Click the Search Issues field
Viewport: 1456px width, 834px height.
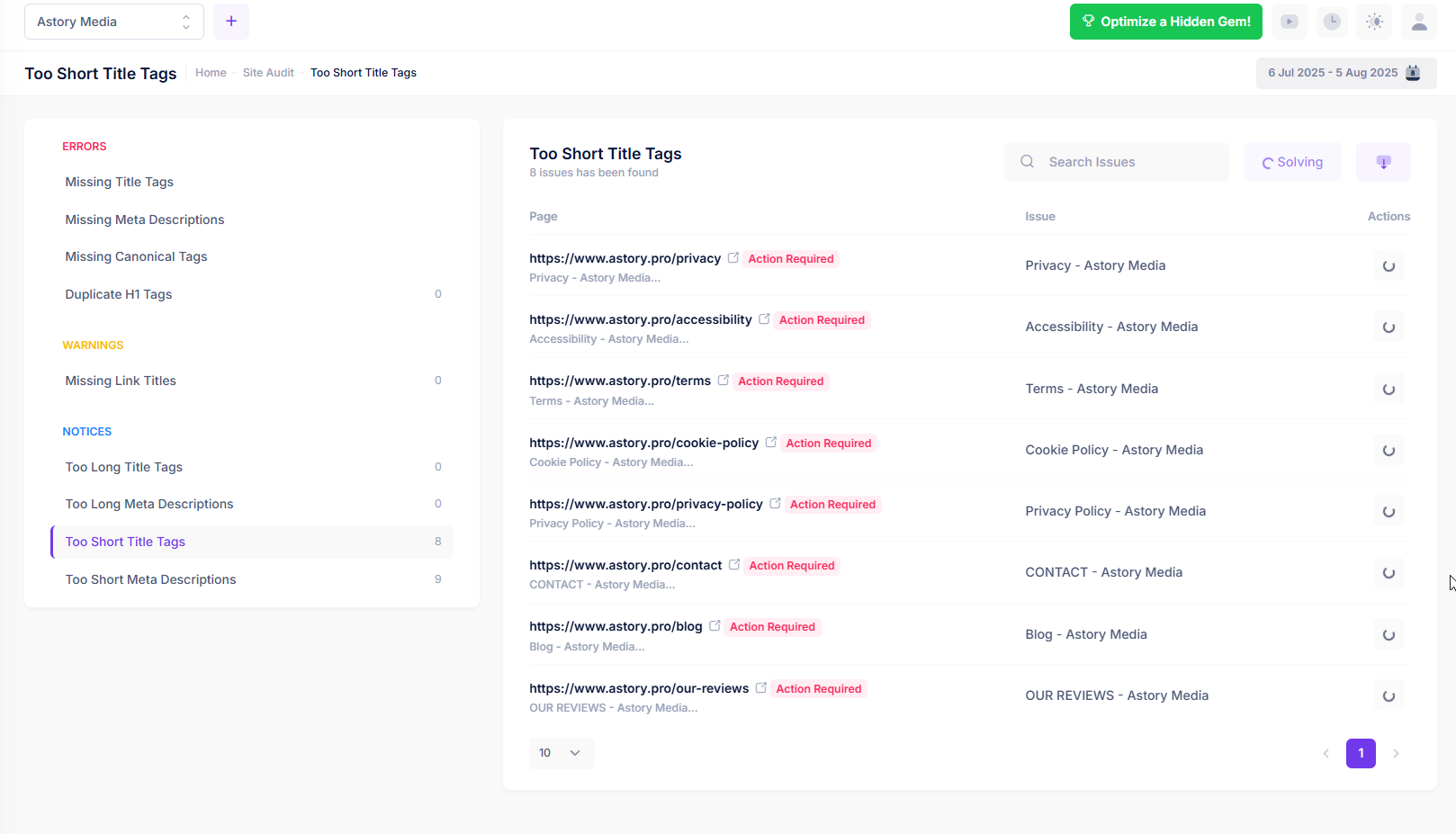pyautogui.click(x=1116, y=162)
